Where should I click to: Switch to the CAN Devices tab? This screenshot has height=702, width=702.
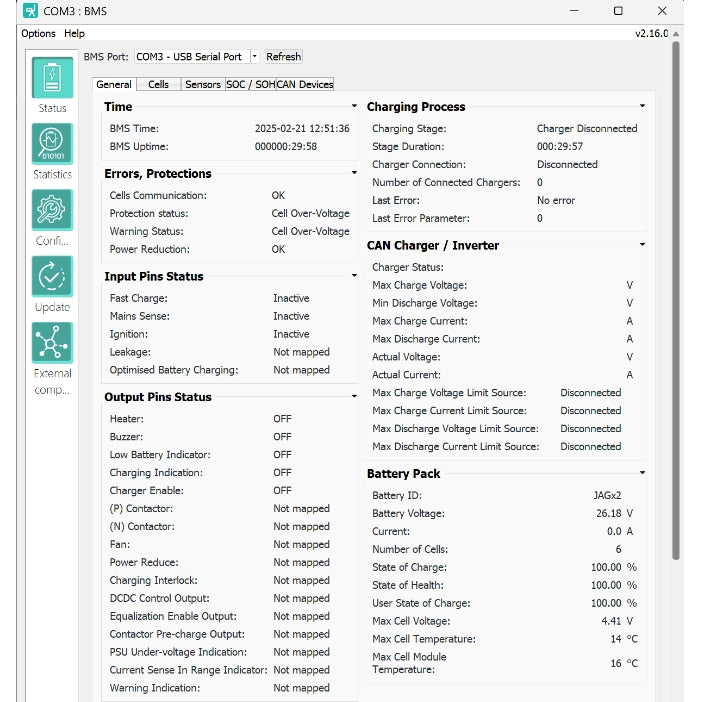pos(304,84)
